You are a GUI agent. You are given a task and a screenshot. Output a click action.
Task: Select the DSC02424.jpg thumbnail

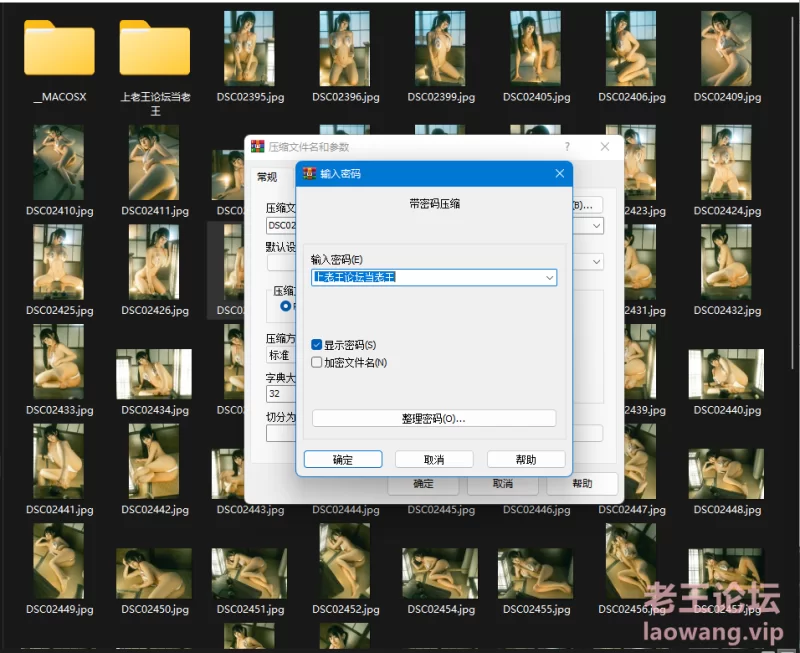click(x=727, y=162)
